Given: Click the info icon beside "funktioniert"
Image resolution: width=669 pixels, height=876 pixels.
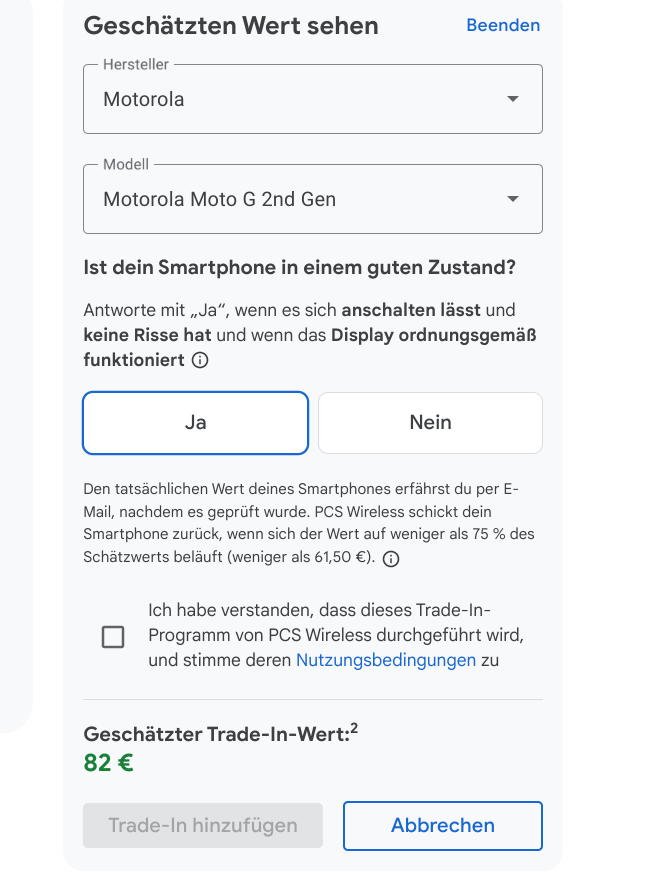Looking at the screenshot, I should click(199, 361).
